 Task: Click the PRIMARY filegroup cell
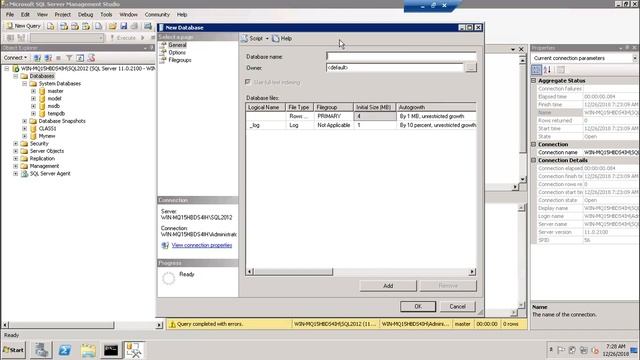pyautogui.click(x=333, y=116)
